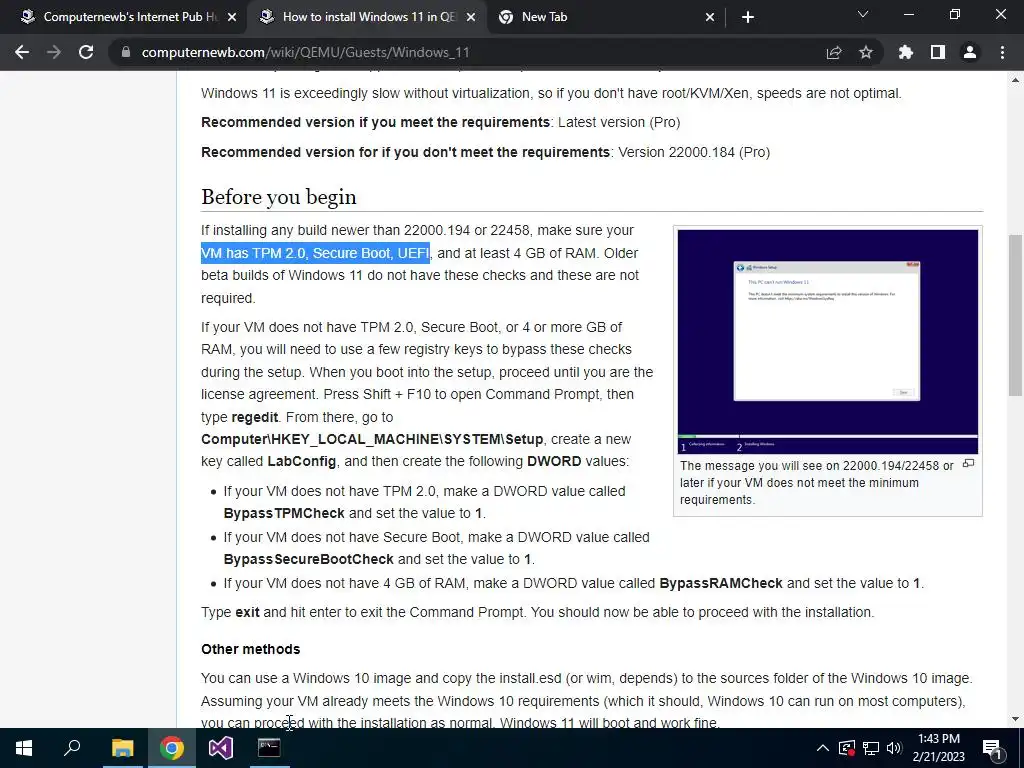Open File Explorer from the taskbar

pos(122,748)
